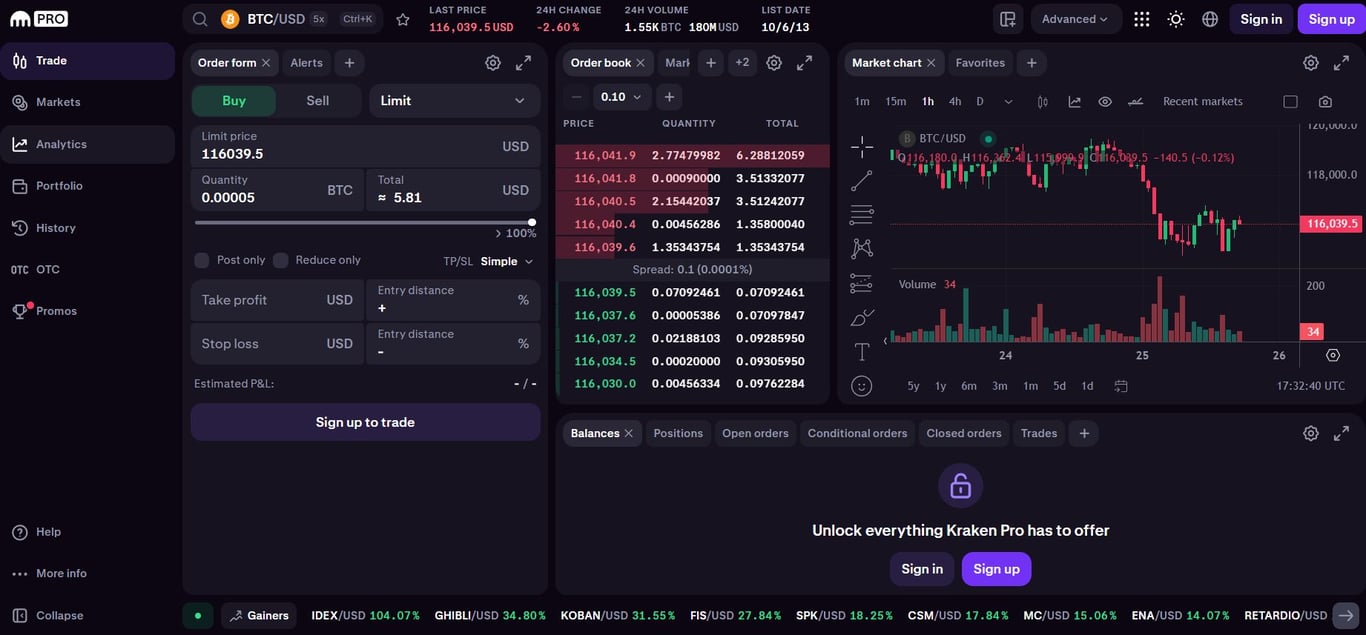Enable the Reduce only checkbox

[x=282, y=259]
